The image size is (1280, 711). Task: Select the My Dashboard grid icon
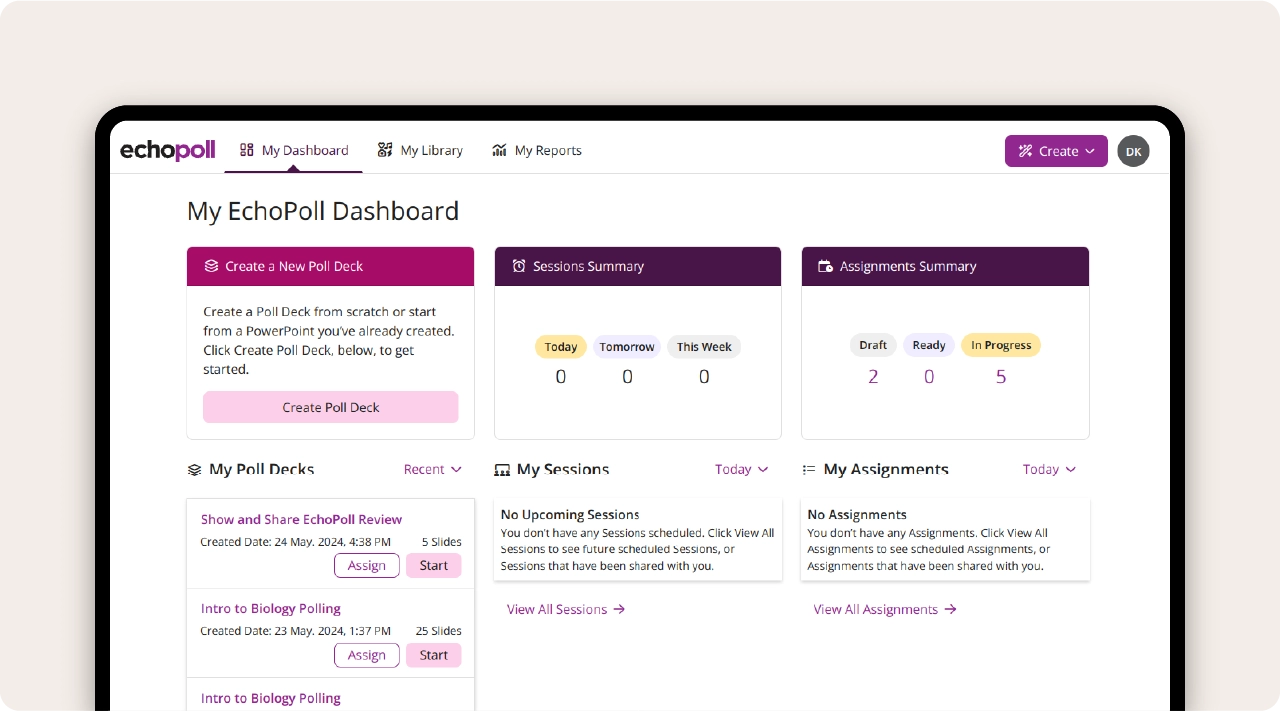coord(245,149)
